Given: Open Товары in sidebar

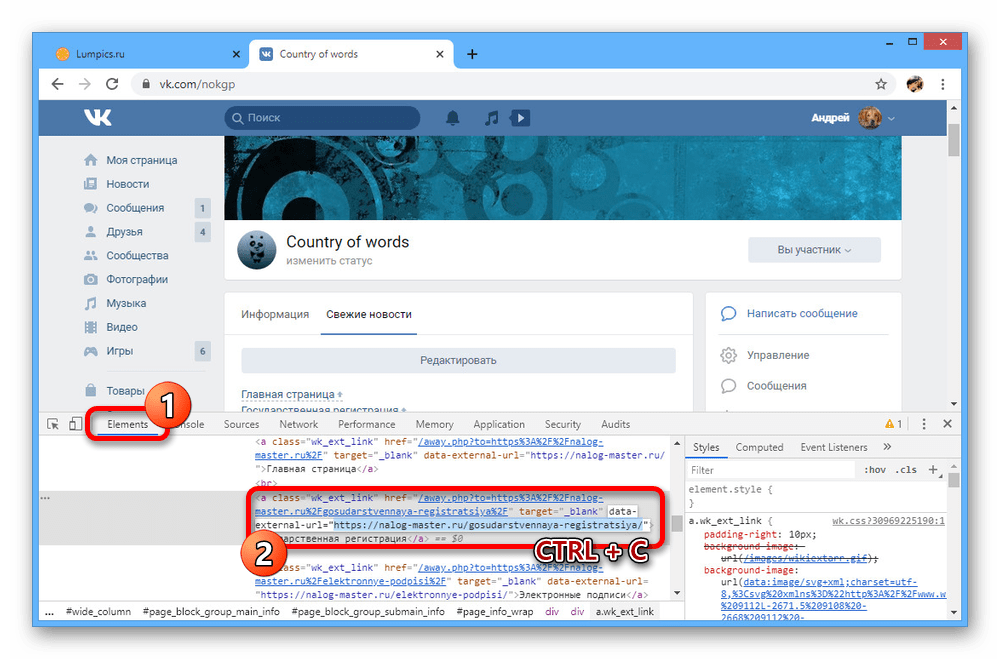Looking at the screenshot, I should click(125, 390).
